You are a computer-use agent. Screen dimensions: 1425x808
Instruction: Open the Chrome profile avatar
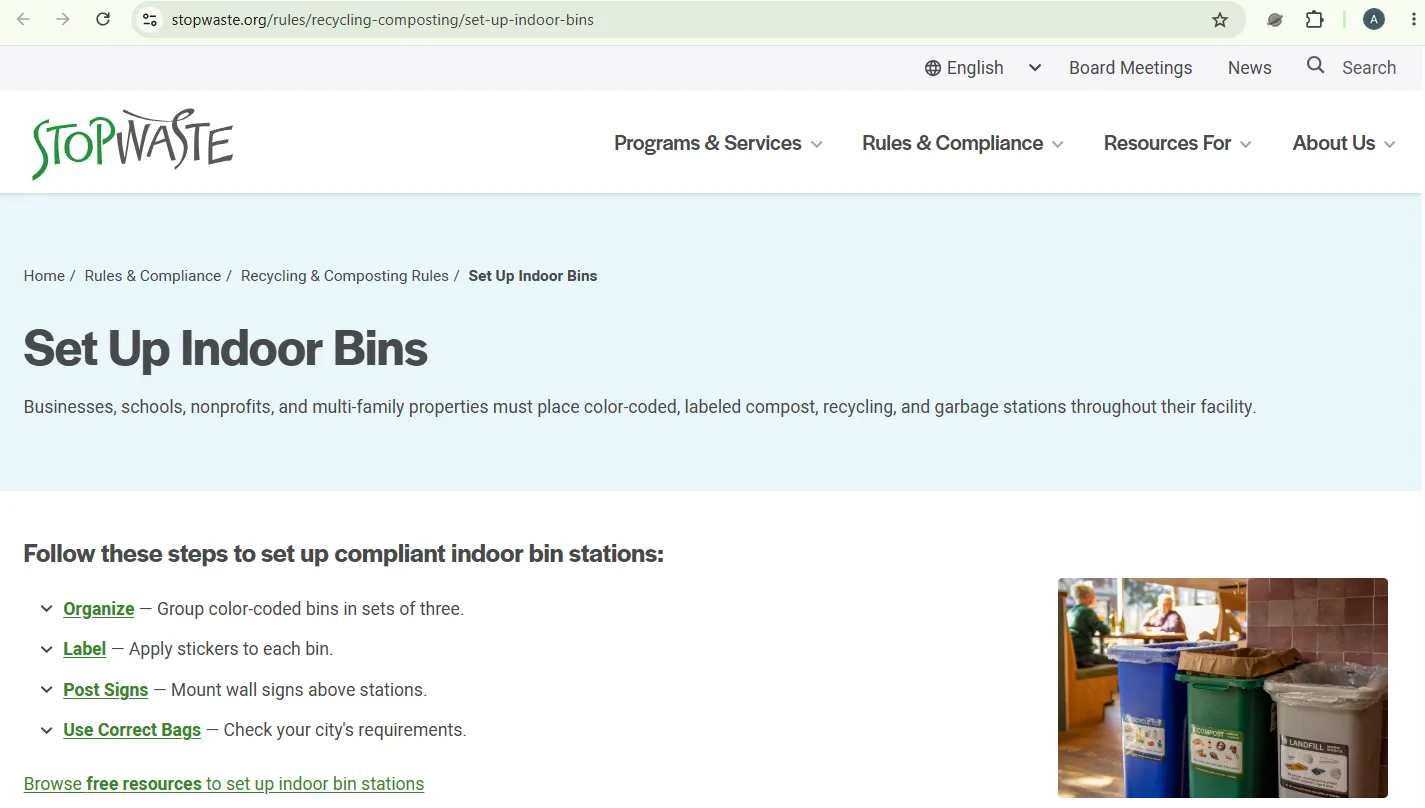(x=1374, y=19)
